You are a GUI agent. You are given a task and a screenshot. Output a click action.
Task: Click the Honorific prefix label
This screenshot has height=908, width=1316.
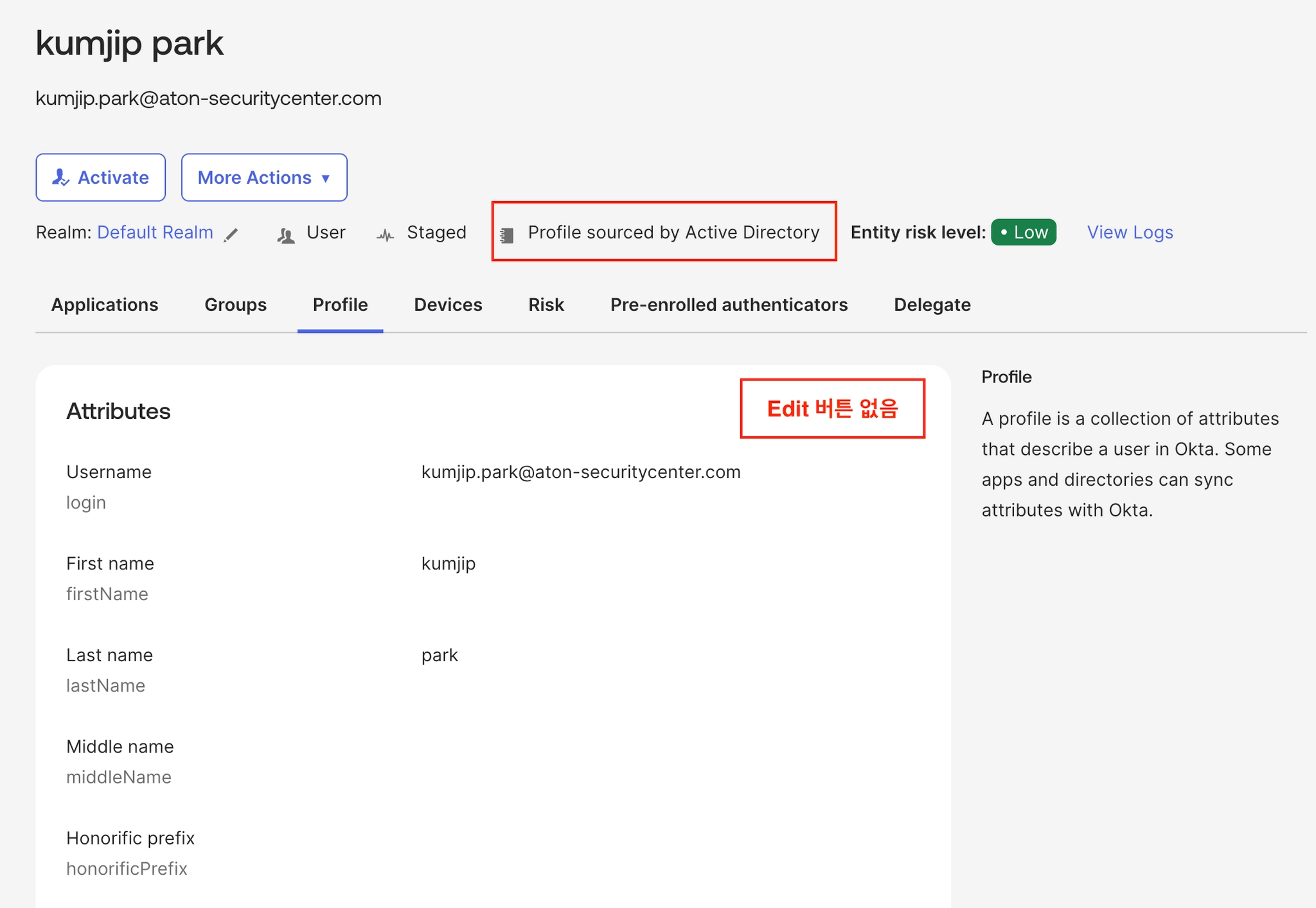tap(130, 838)
